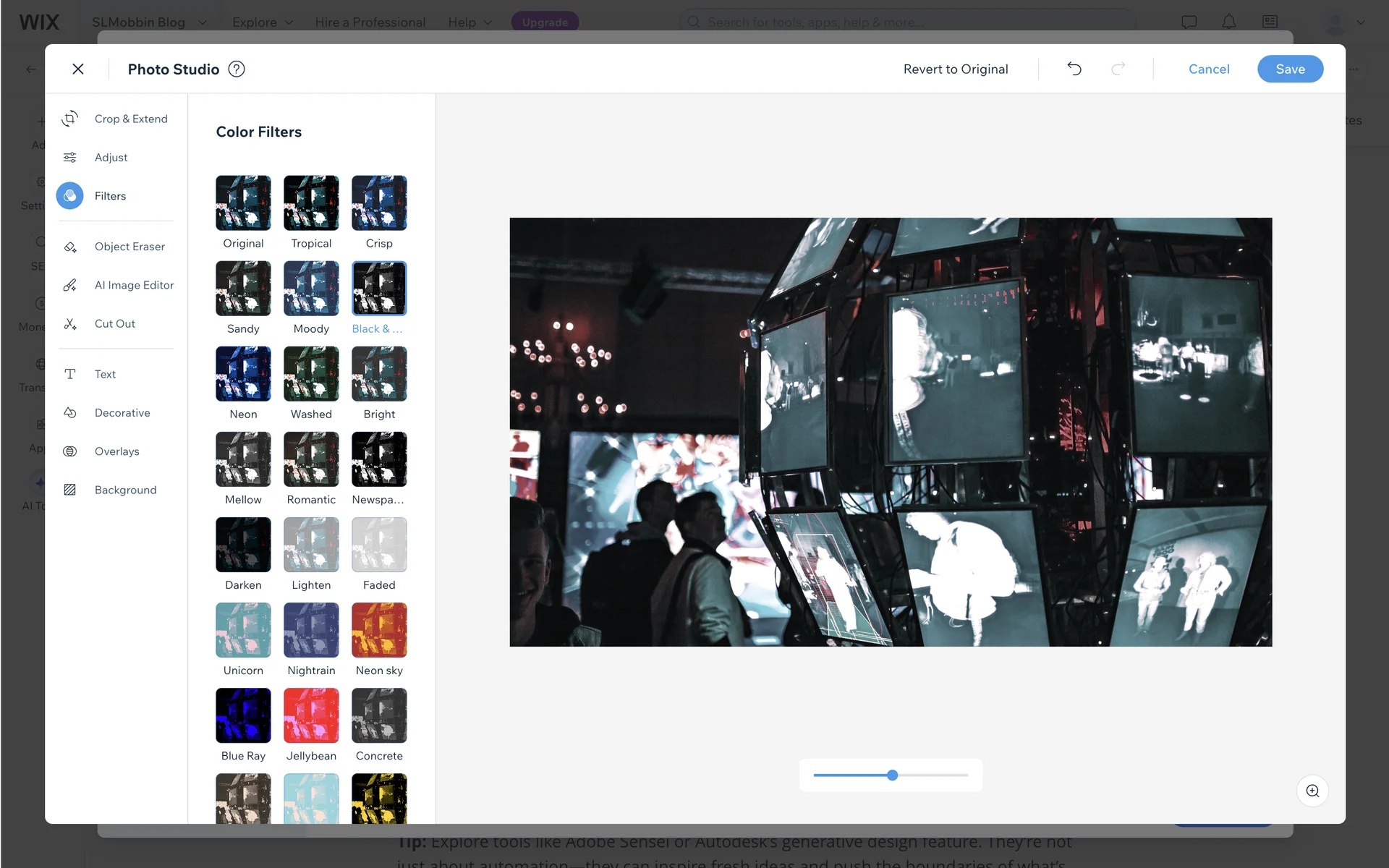Adjust the filter intensity slider

point(892,775)
